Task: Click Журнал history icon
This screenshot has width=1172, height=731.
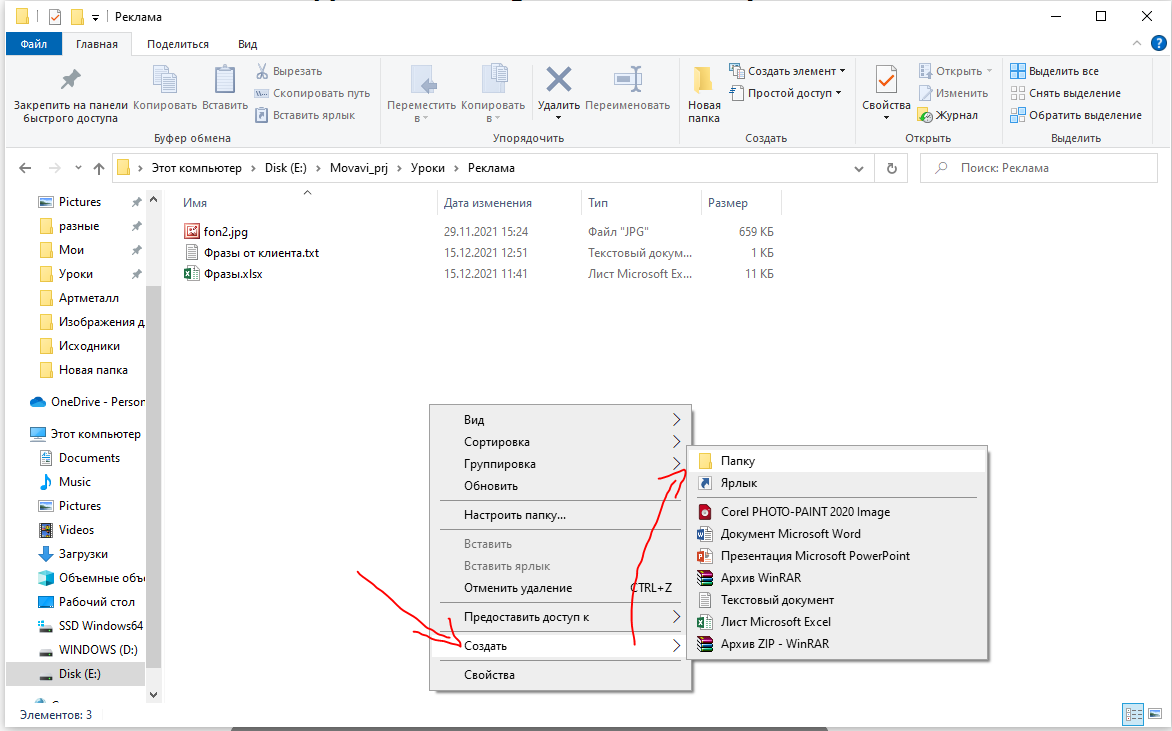Action: [x=948, y=115]
